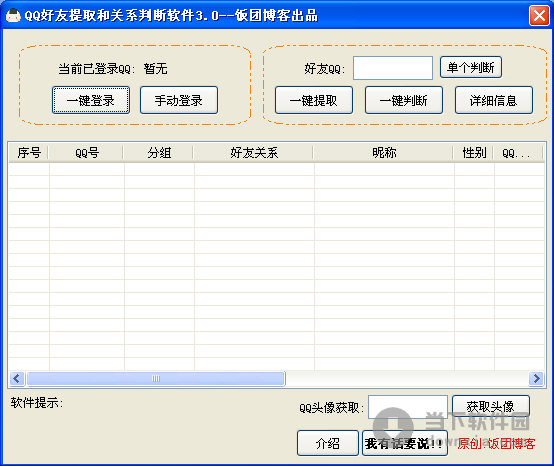Sort by the 分组 column header
The width and height of the screenshot is (554, 466).
[x=159, y=153]
